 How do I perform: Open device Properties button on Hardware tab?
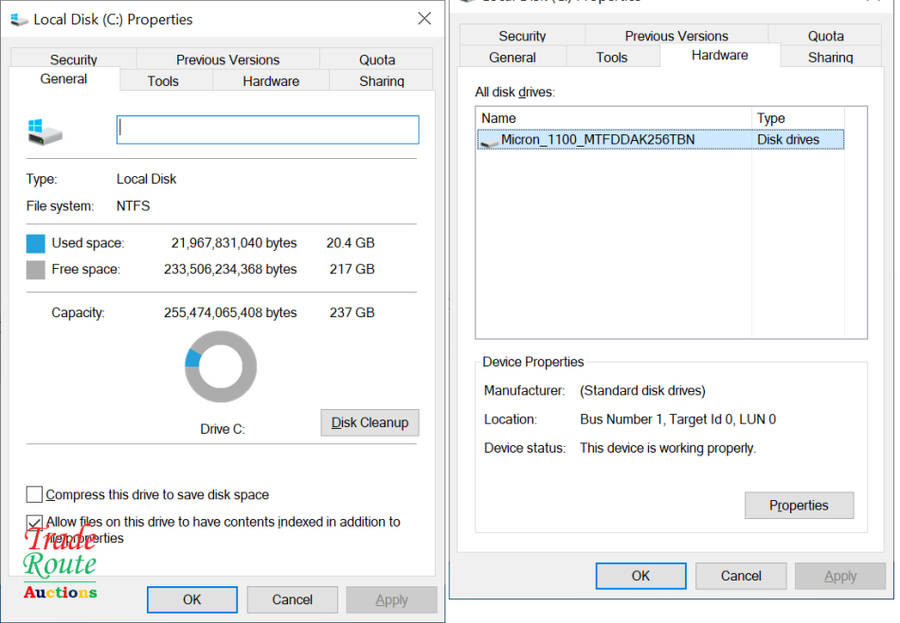tap(799, 505)
